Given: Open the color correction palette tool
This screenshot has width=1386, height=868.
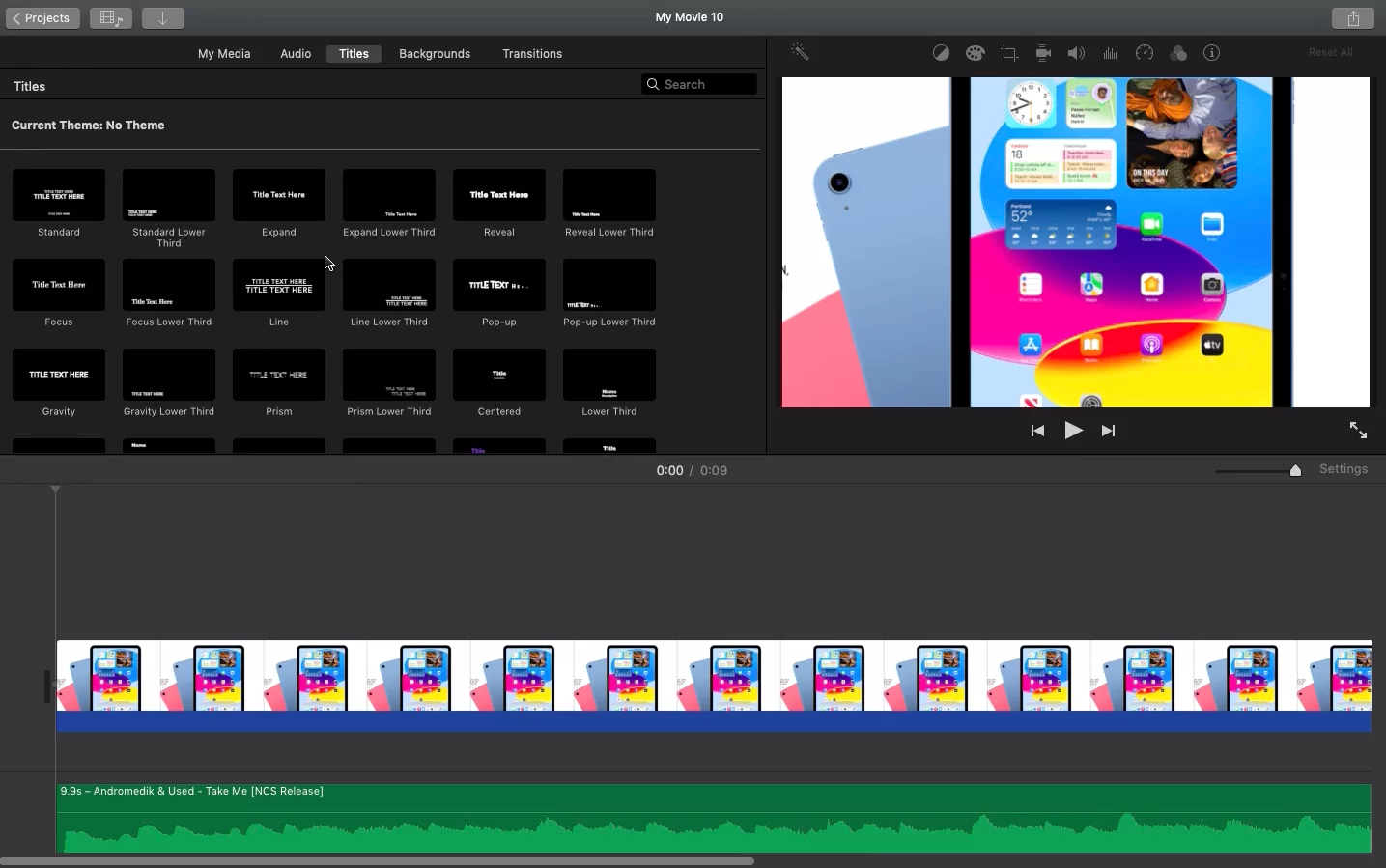Looking at the screenshot, I should tap(976, 54).
